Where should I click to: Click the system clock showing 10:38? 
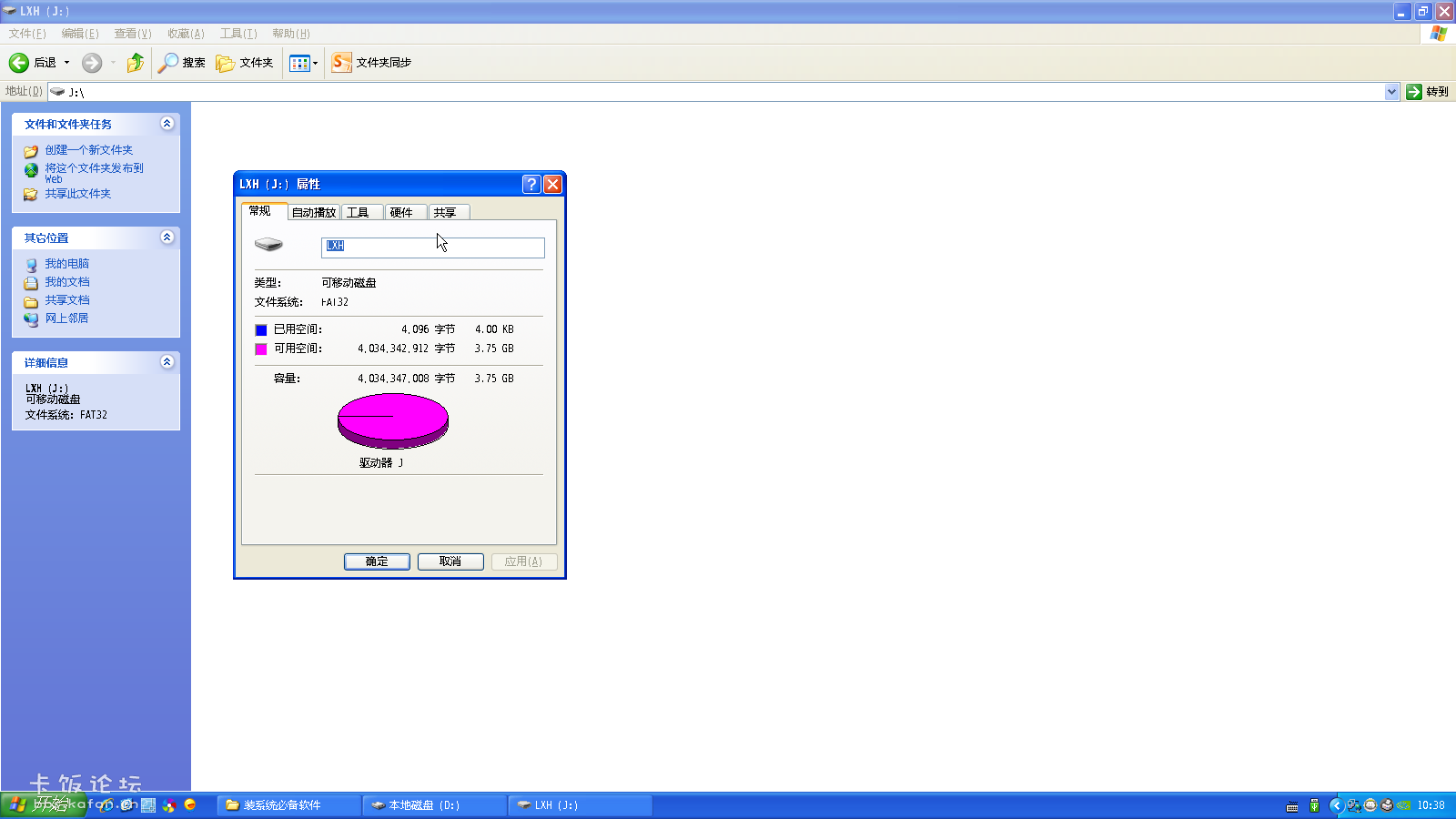pyautogui.click(x=1431, y=805)
